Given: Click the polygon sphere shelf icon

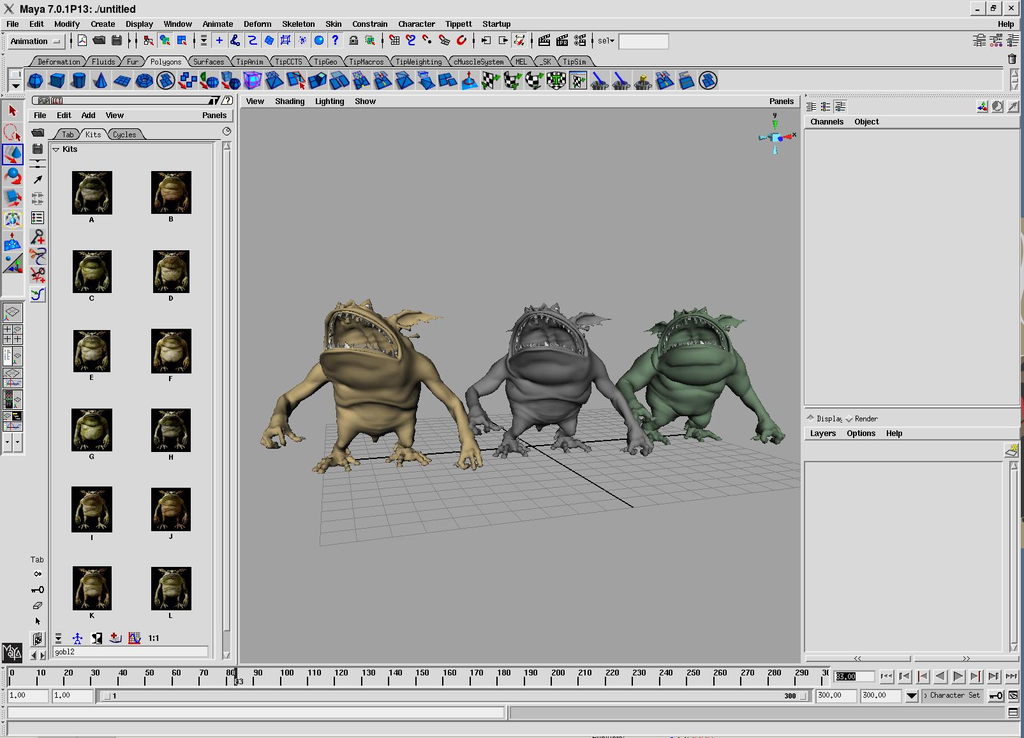Looking at the screenshot, I should pos(35,81).
